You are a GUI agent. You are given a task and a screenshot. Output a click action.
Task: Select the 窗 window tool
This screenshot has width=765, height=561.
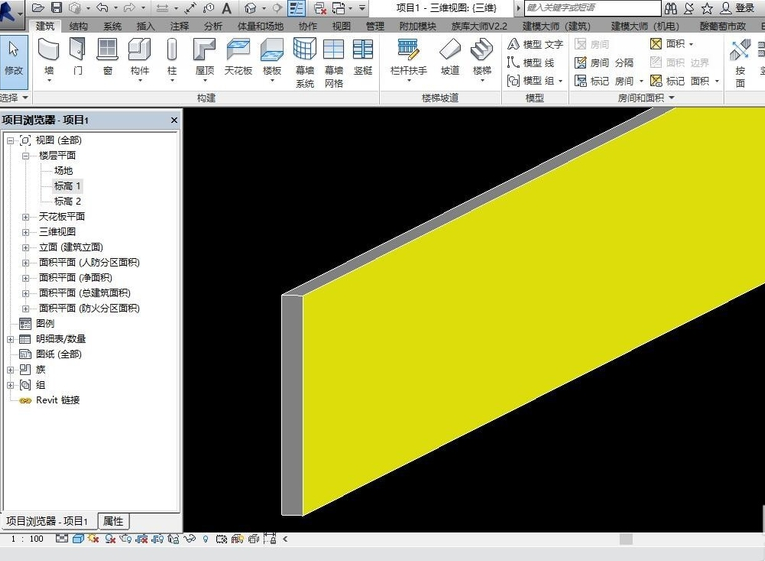pyautogui.click(x=107, y=58)
